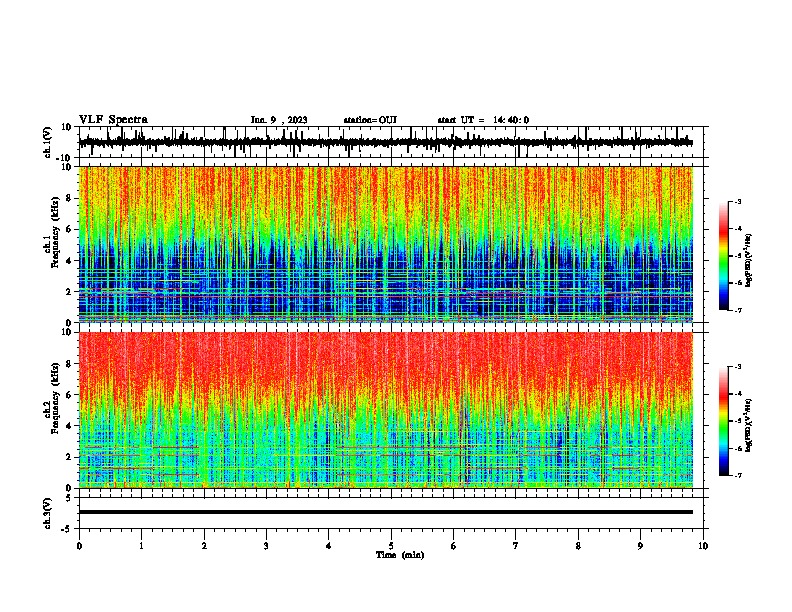Click the 'ch.3(V)' axis label
This screenshot has width=792, height=612.
pos(48,514)
